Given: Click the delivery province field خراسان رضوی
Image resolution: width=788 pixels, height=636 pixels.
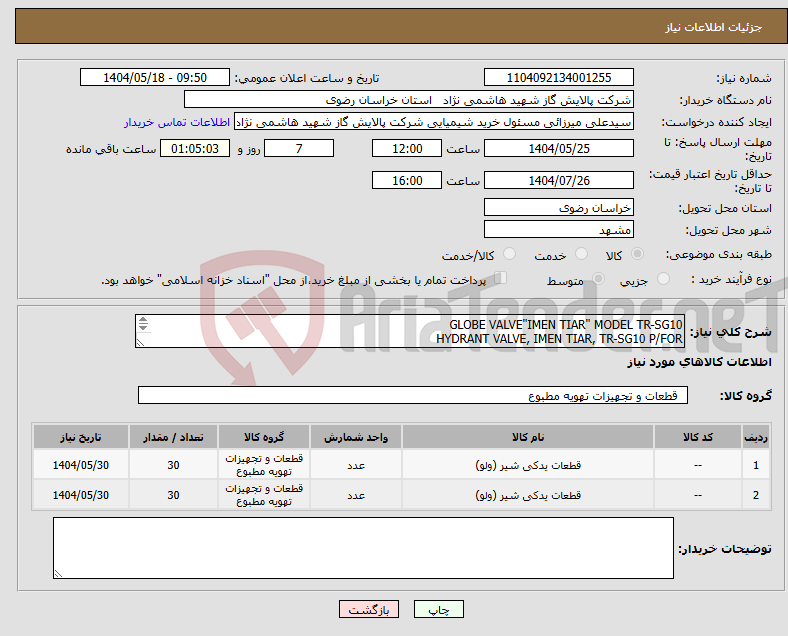Looking at the screenshot, I should [x=559, y=207].
